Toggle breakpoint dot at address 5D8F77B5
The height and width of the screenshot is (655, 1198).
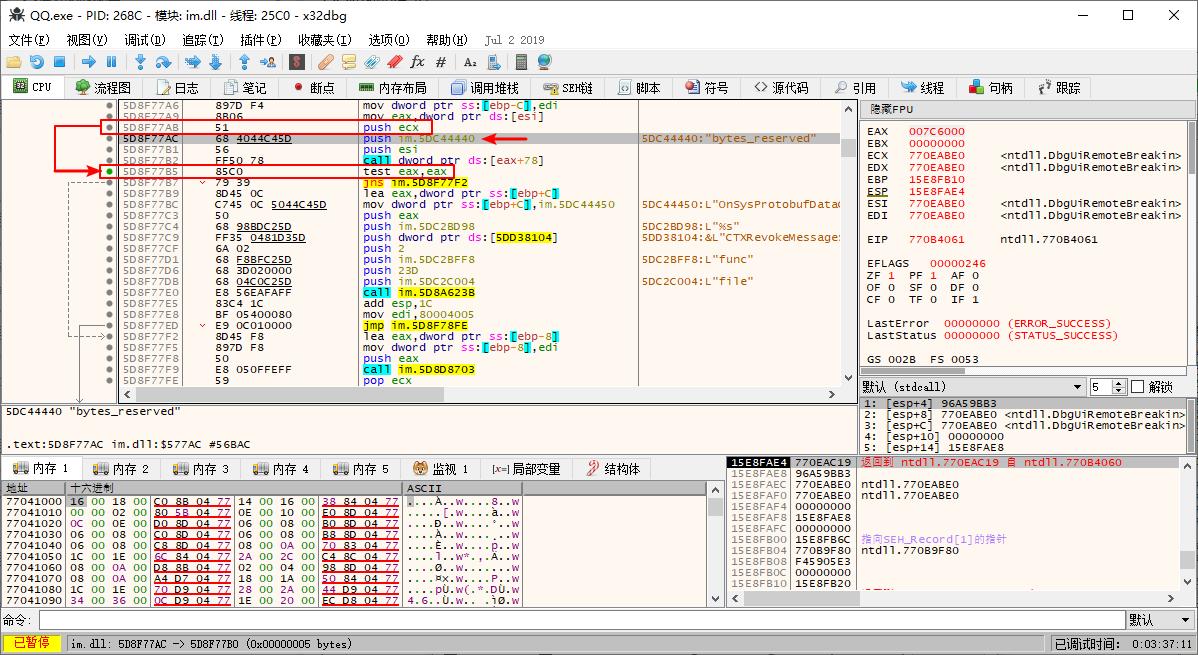109,172
